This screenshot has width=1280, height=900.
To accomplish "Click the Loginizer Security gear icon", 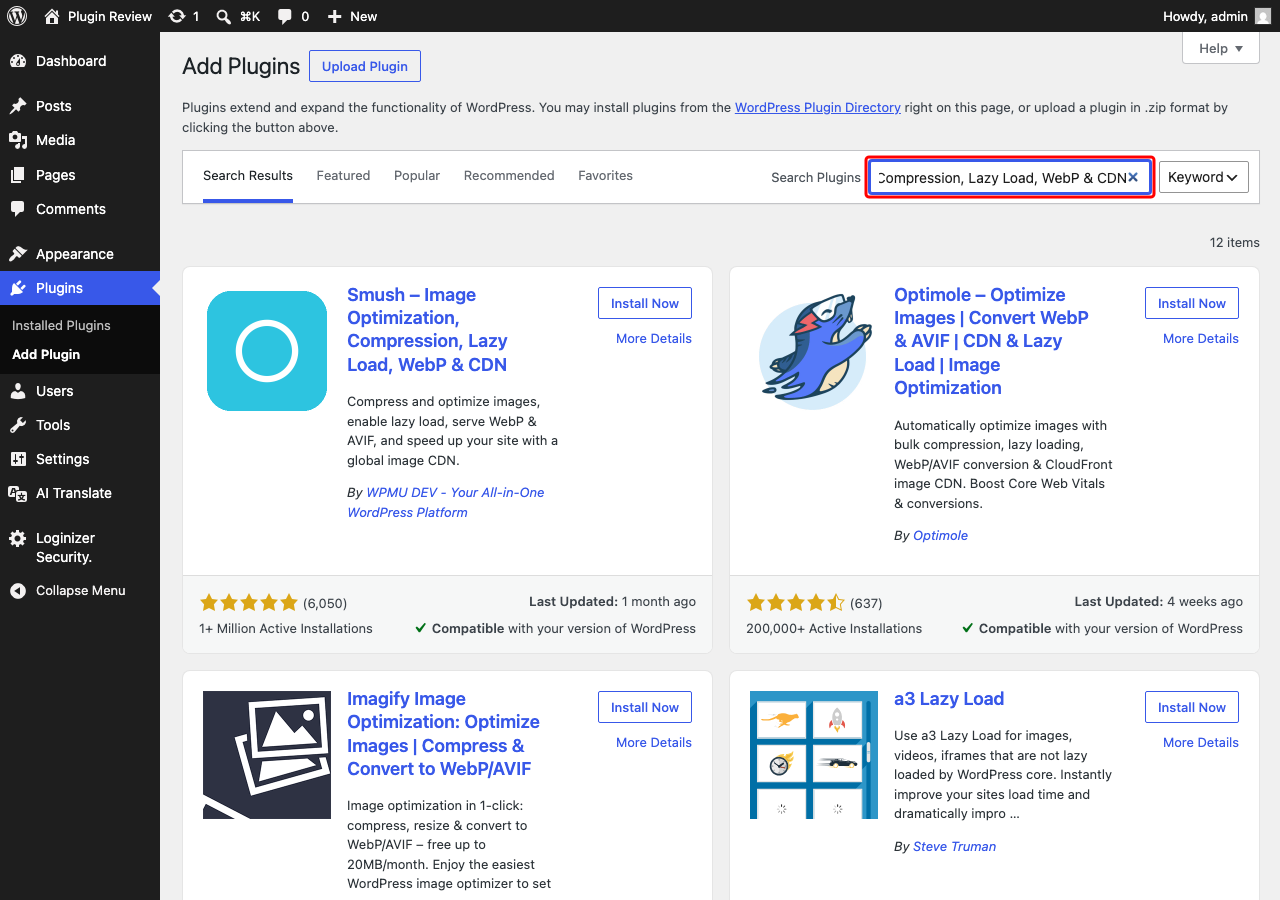I will pos(18,538).
